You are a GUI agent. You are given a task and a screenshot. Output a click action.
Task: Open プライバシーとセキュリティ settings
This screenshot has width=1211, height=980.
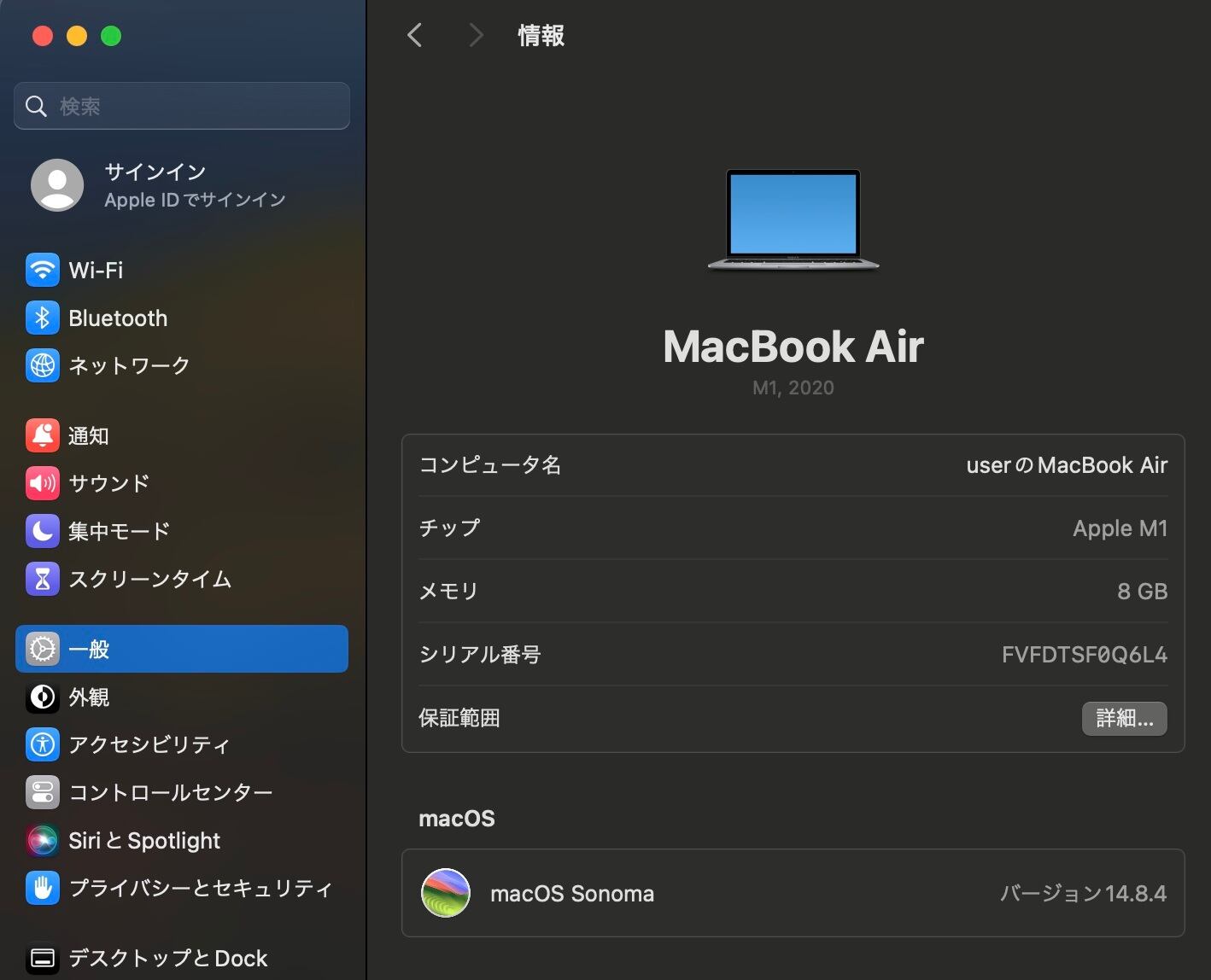click(182, 889)
